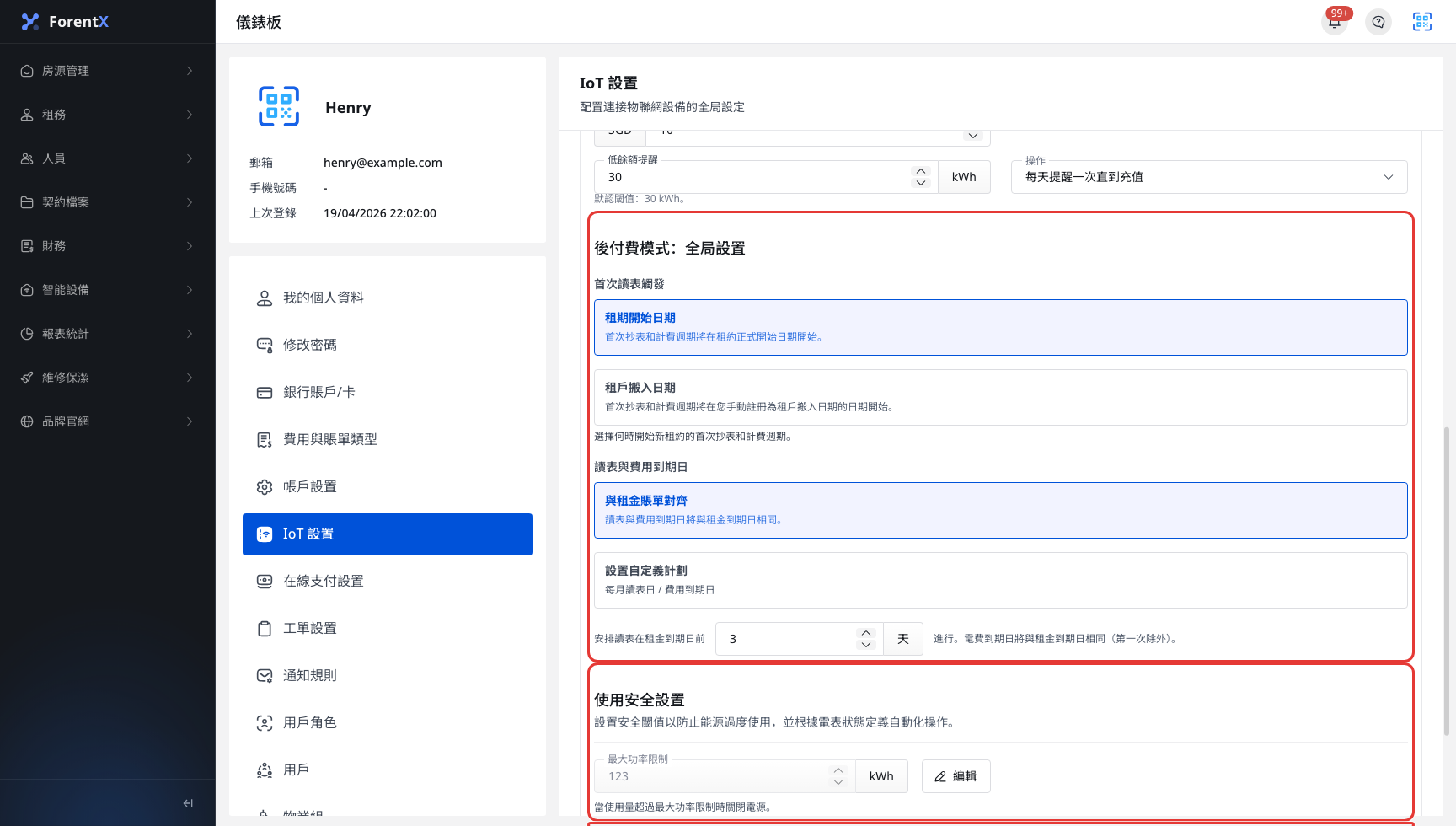The image size is (1456, 826).
Task: Select 與租金賬單對齊 due date option
Action: (1001, 510)
